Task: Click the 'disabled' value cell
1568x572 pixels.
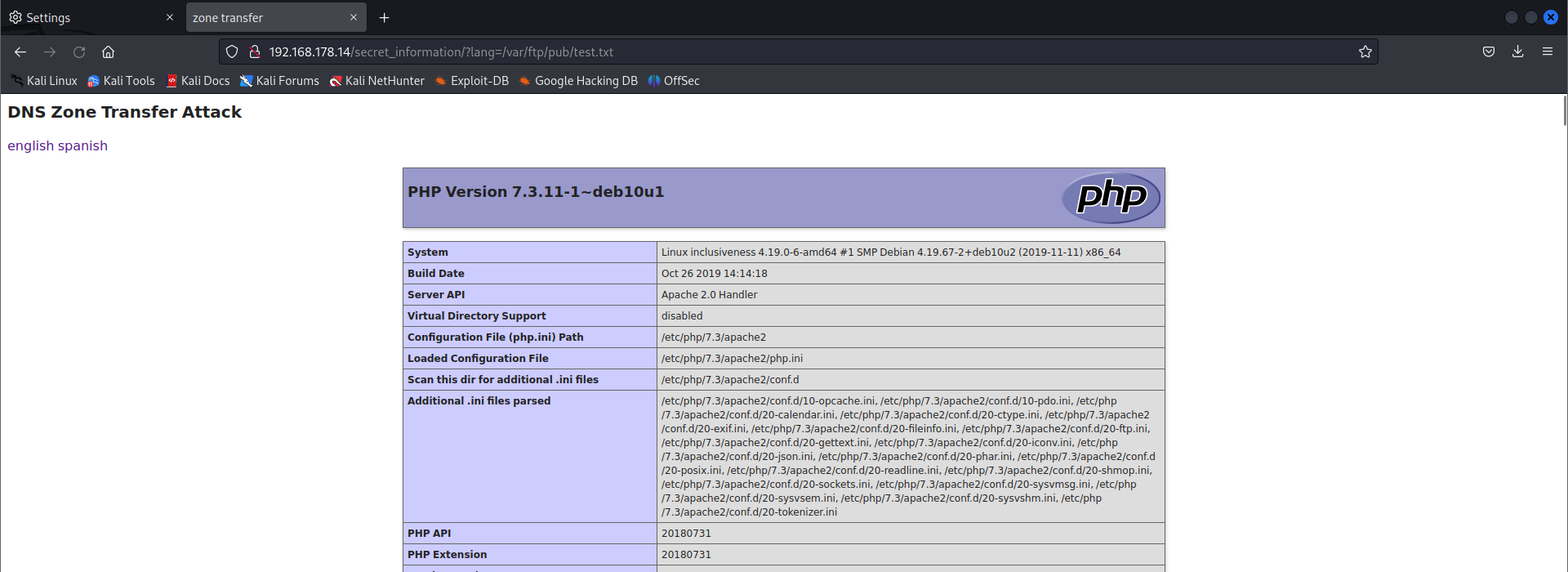Action: [911, 316]
